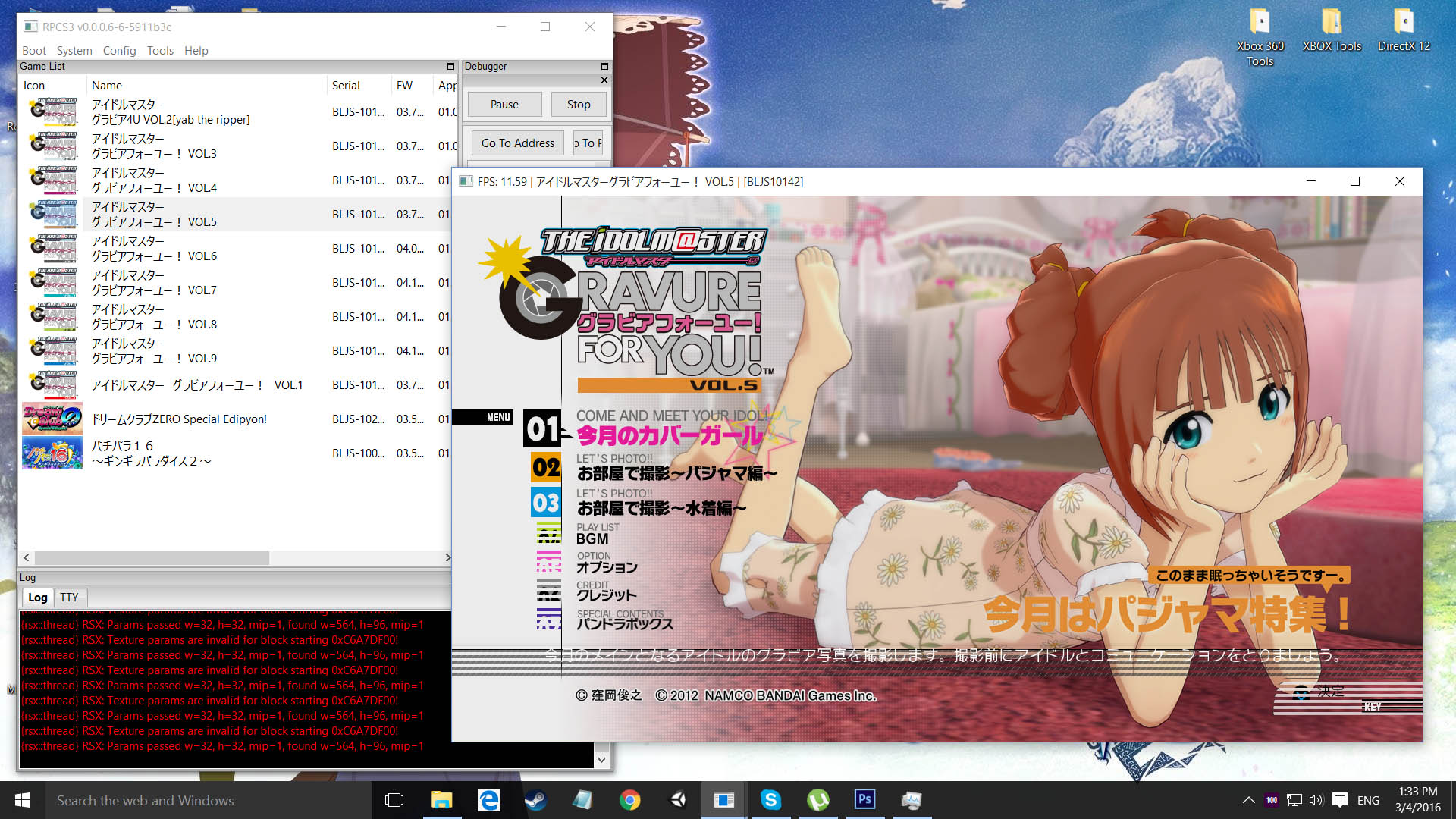Click the Stop button in Debugger
This screenshot has height=819, width=1456.
[x=579, y=105]
